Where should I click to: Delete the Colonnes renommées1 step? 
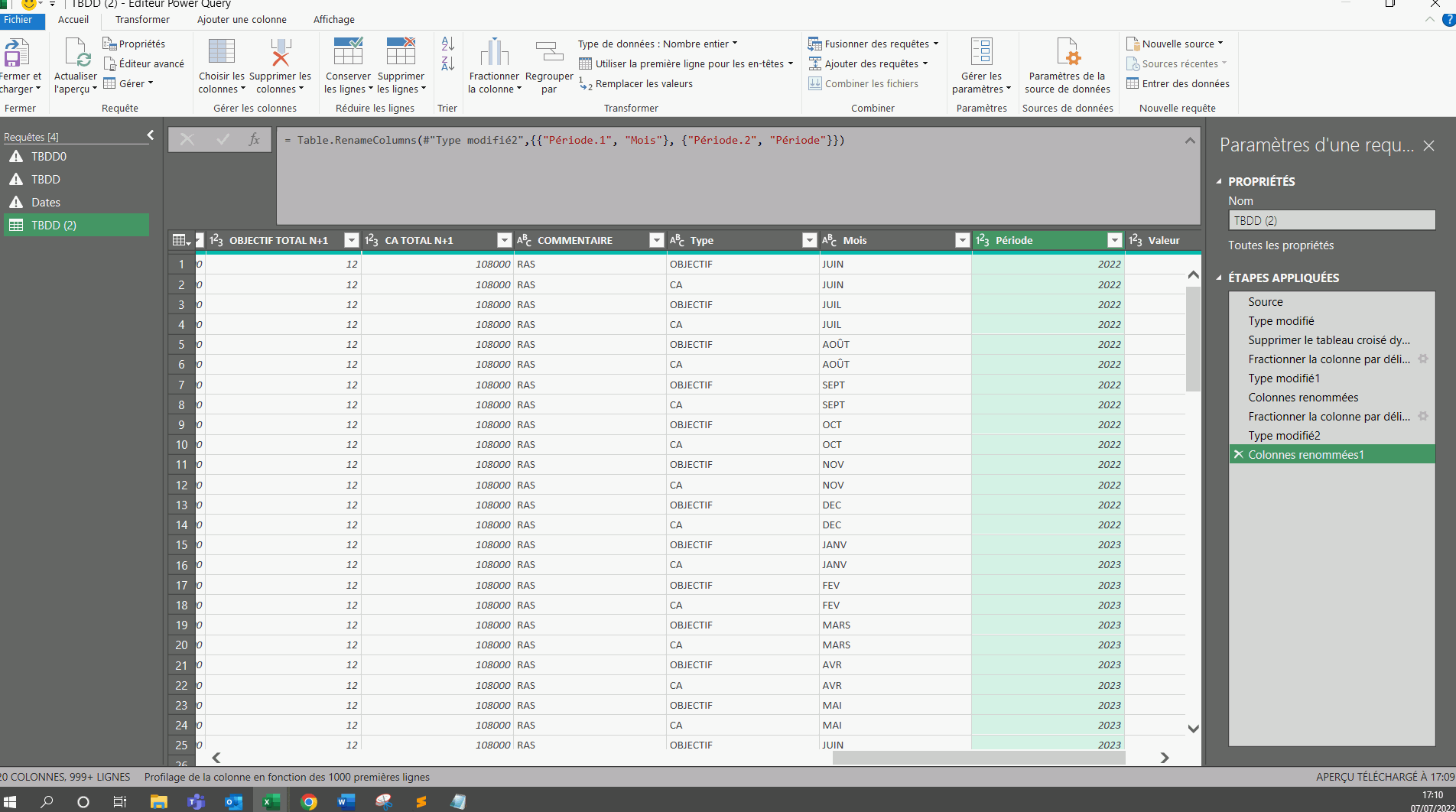1238,455
